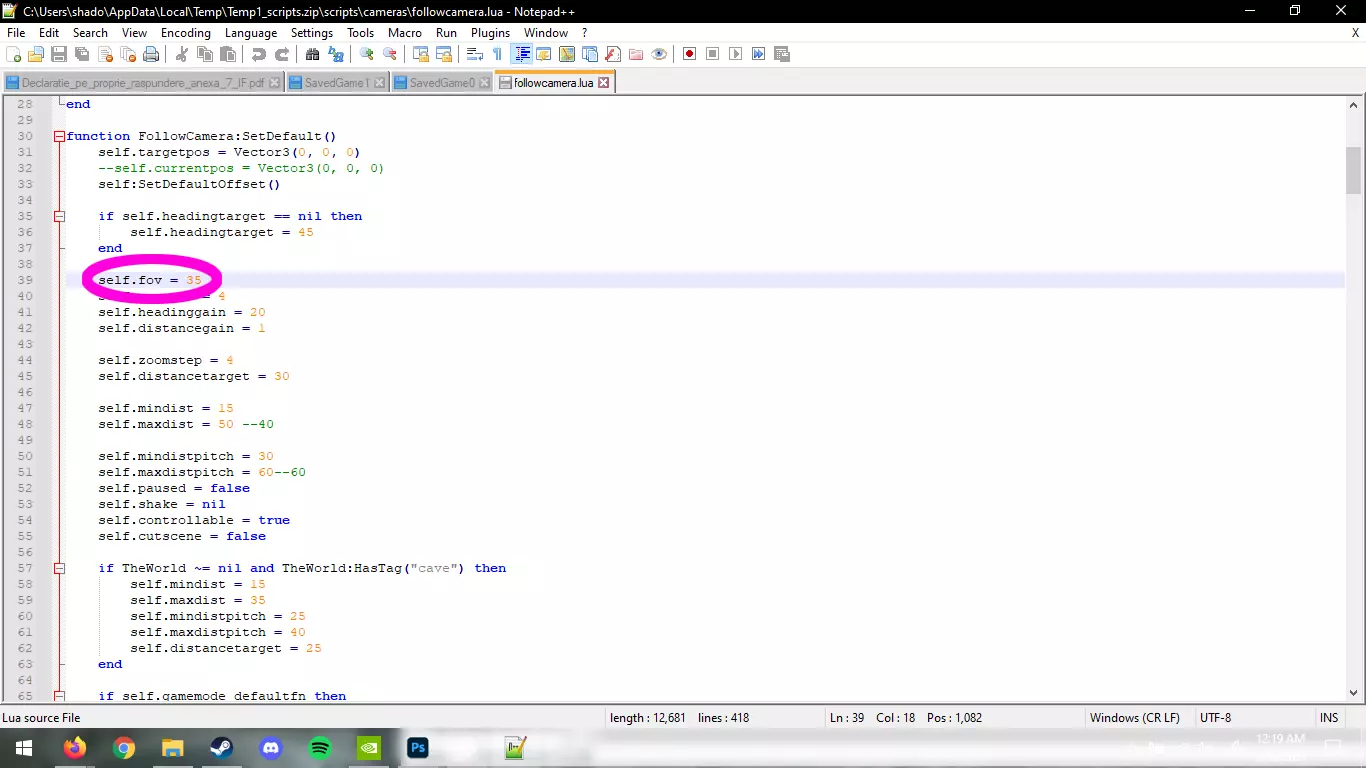This screenshot has height=768, width=1366.
Task: Toggle Show All Characters pilcrow button
Action: [x=497, y=54]
